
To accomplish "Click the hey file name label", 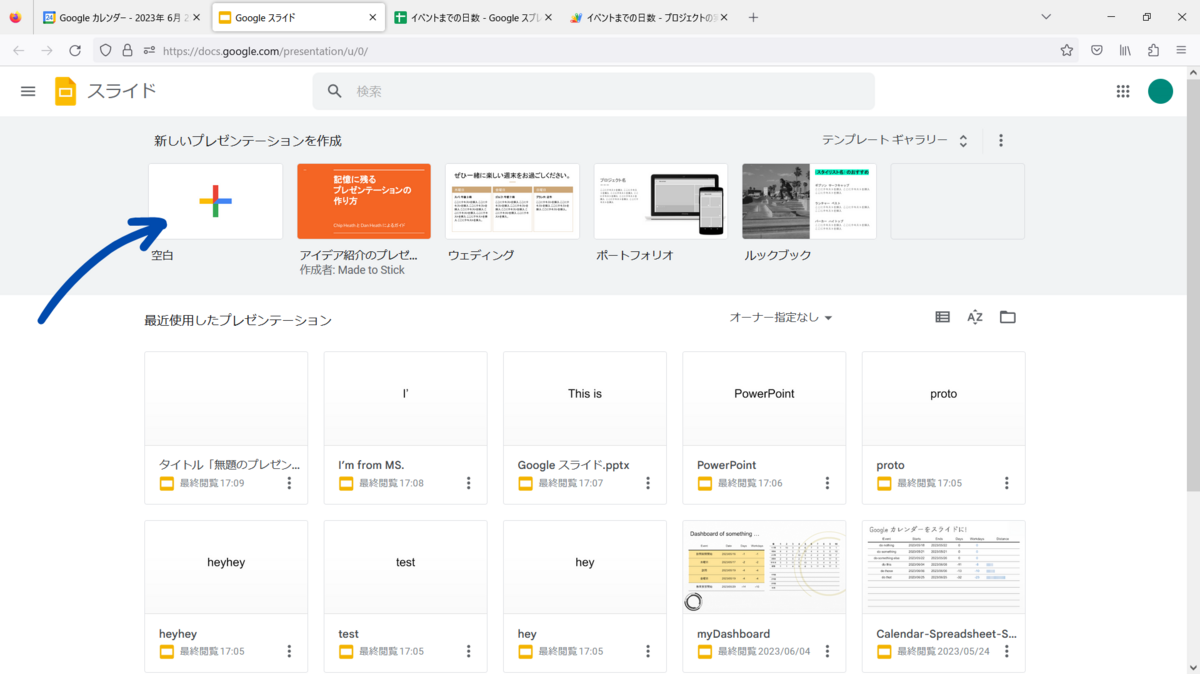I will click(527, 634).
